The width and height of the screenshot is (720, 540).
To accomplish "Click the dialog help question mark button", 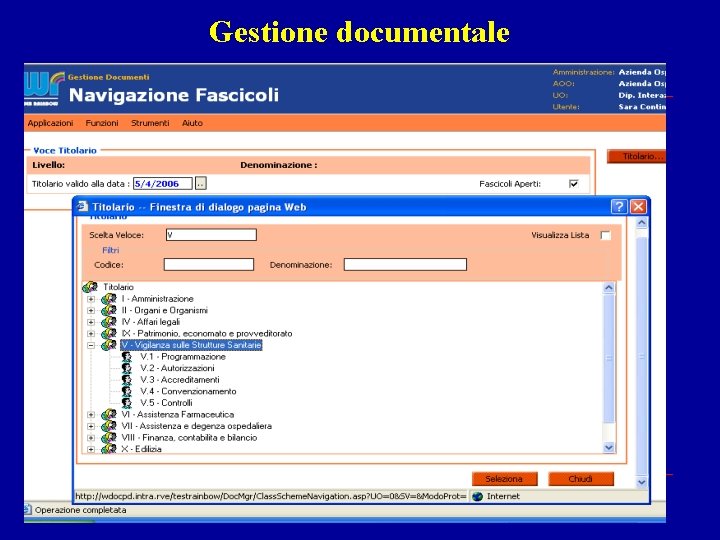I will pyautogui.click(x=619, y=207).
